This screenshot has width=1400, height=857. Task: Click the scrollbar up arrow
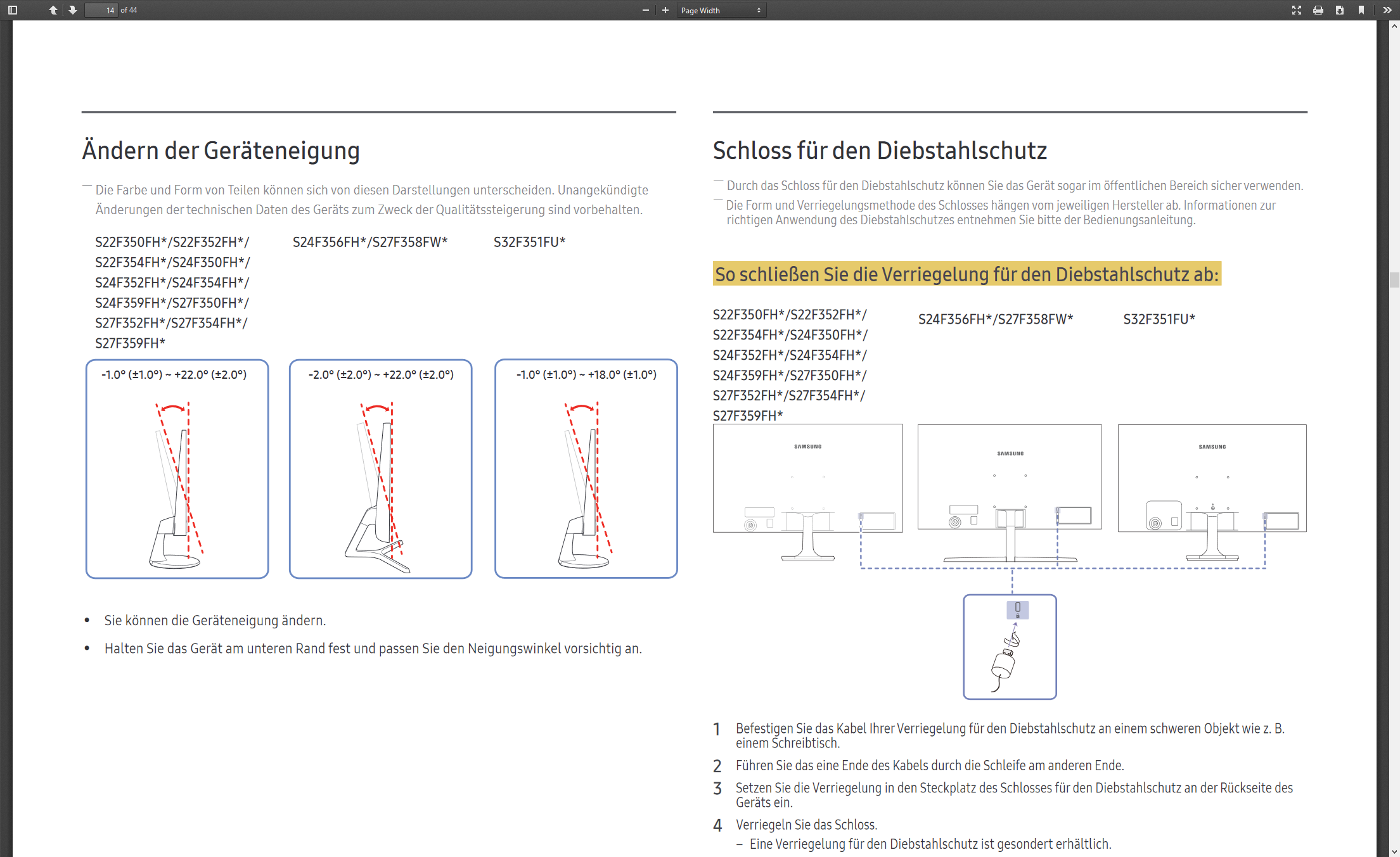point(1394,26)
